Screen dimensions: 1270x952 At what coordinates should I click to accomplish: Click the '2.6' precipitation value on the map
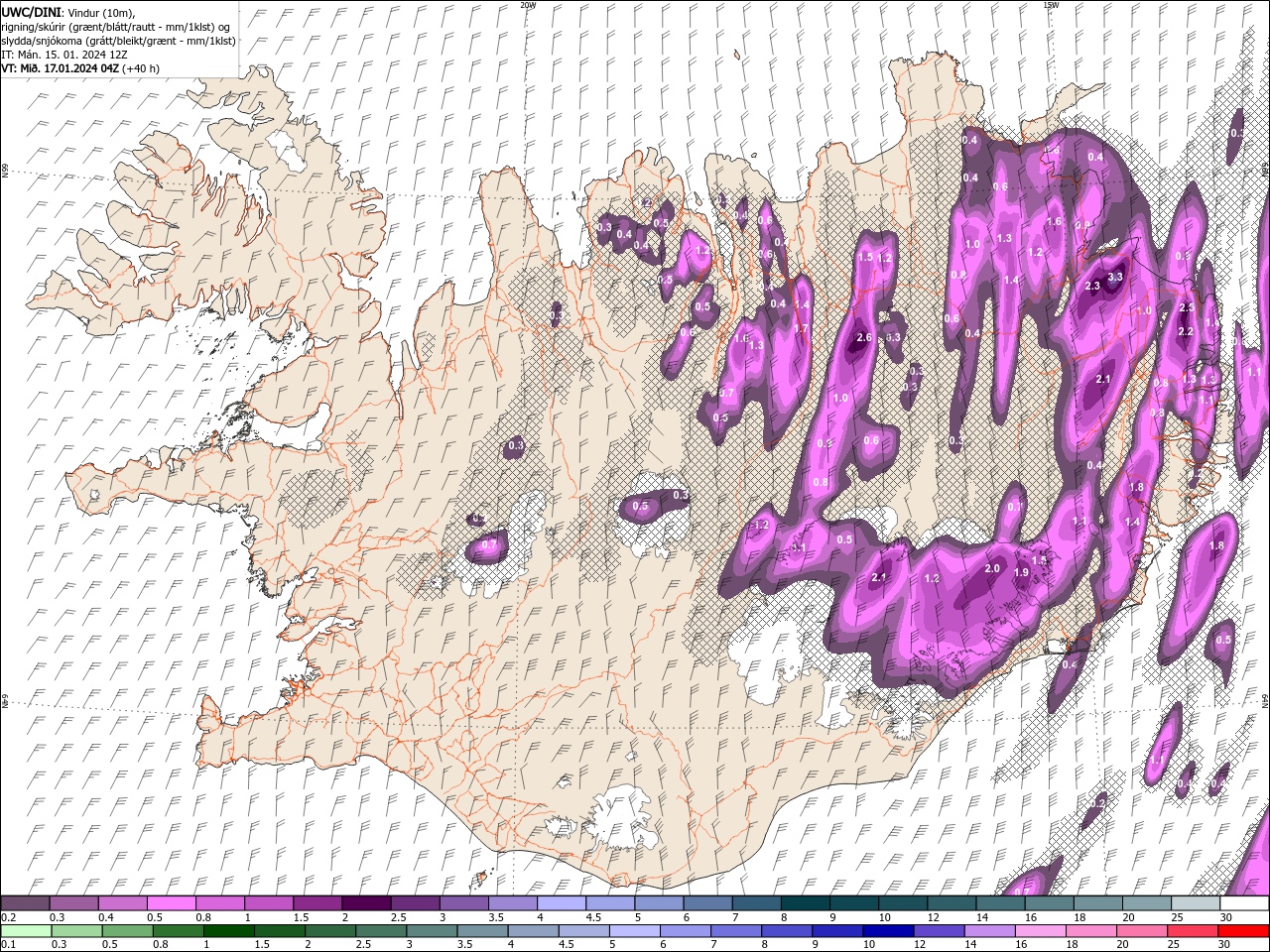click(x=863, y=337)
